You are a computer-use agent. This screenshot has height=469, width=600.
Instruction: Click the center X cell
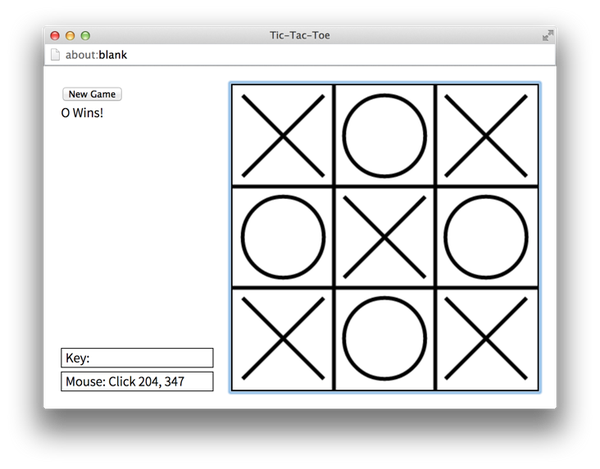385,237
